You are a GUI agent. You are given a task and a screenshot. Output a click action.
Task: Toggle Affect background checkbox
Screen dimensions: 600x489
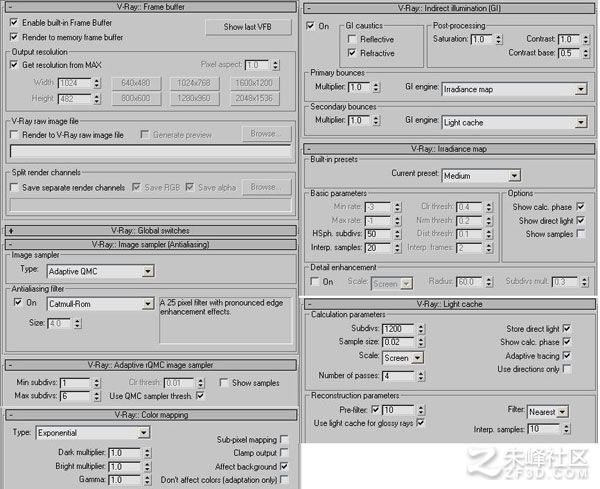284,466
